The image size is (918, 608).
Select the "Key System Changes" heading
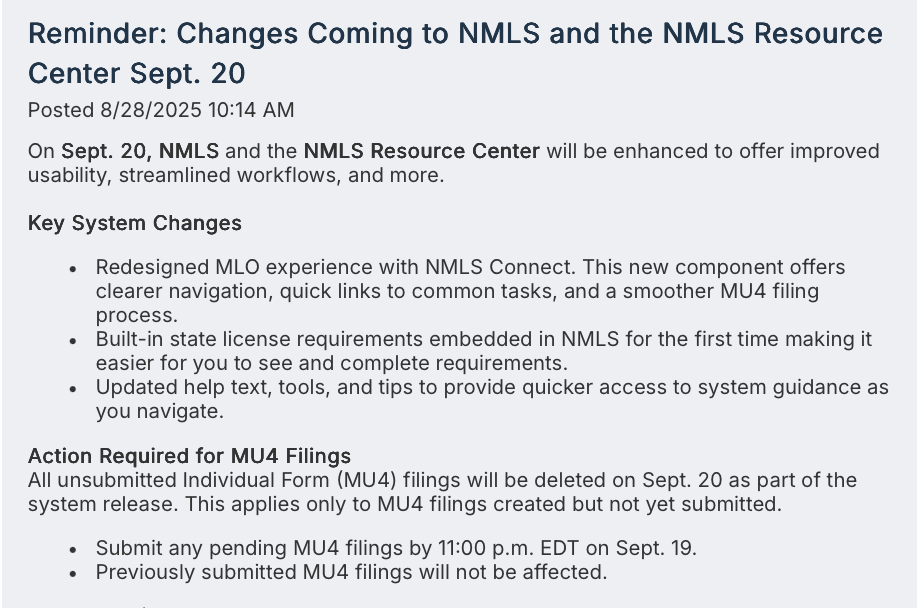click(x=135, y=223)
